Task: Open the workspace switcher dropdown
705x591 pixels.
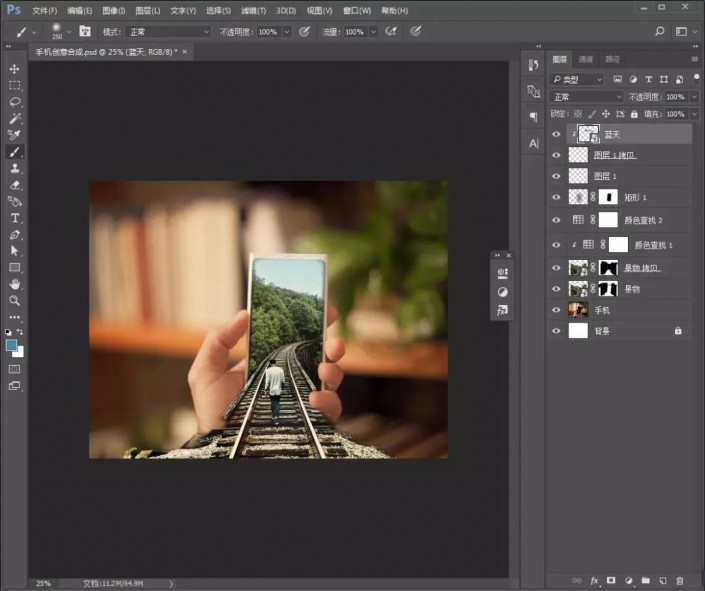Action: point(684,31)
